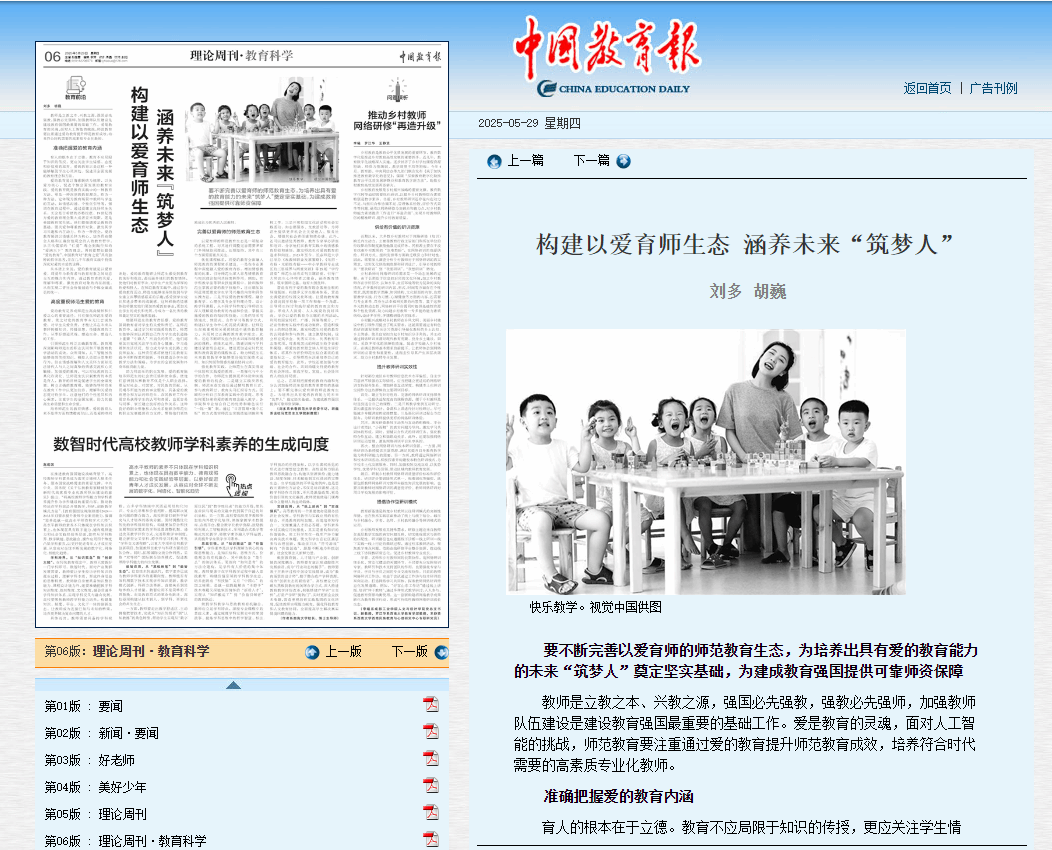
Task: Collapse page list with triangle arrow
Action: (x=232, y=685)
